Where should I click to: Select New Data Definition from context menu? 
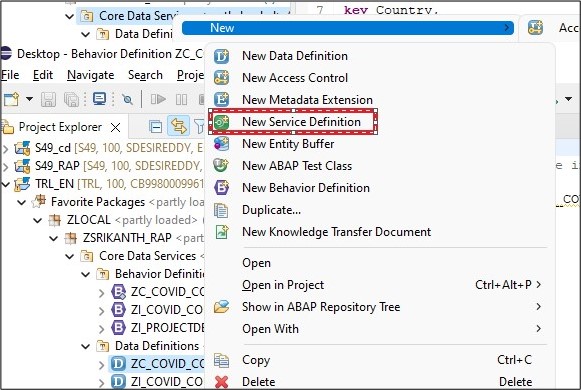click(295, 56)
